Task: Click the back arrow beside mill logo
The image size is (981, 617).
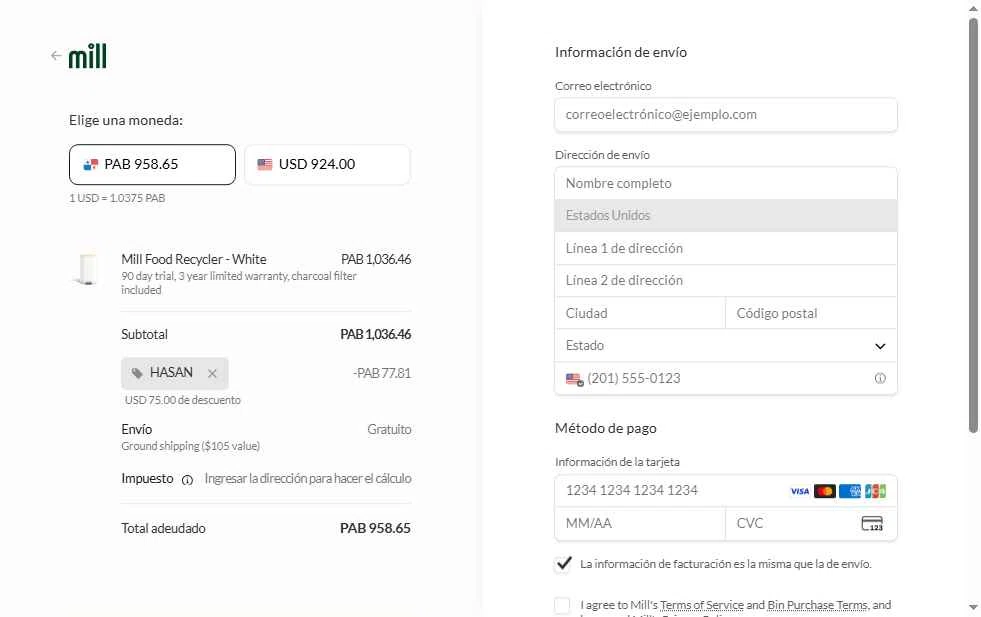Action: [56, 56]
